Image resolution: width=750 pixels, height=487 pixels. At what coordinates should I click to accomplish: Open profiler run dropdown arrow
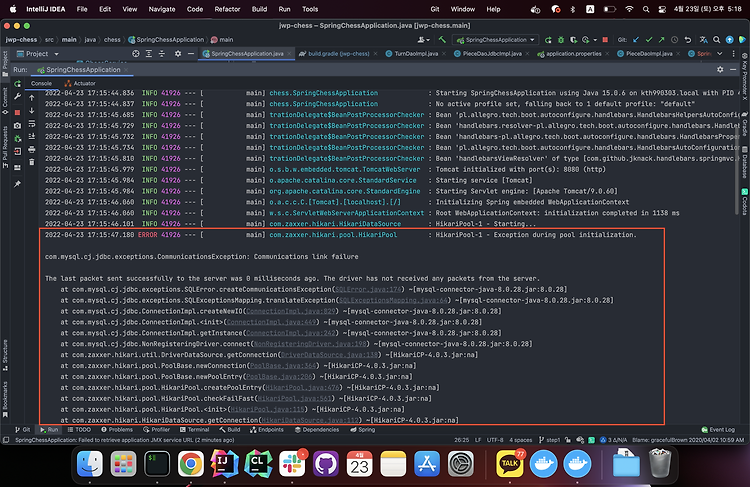click(x=595, y=40)
